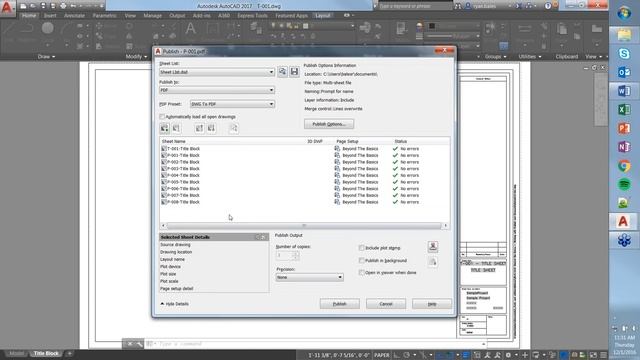Select the P-008-Title Block sheet row
This screenshot has height=360, width=640.
(305, 202)
